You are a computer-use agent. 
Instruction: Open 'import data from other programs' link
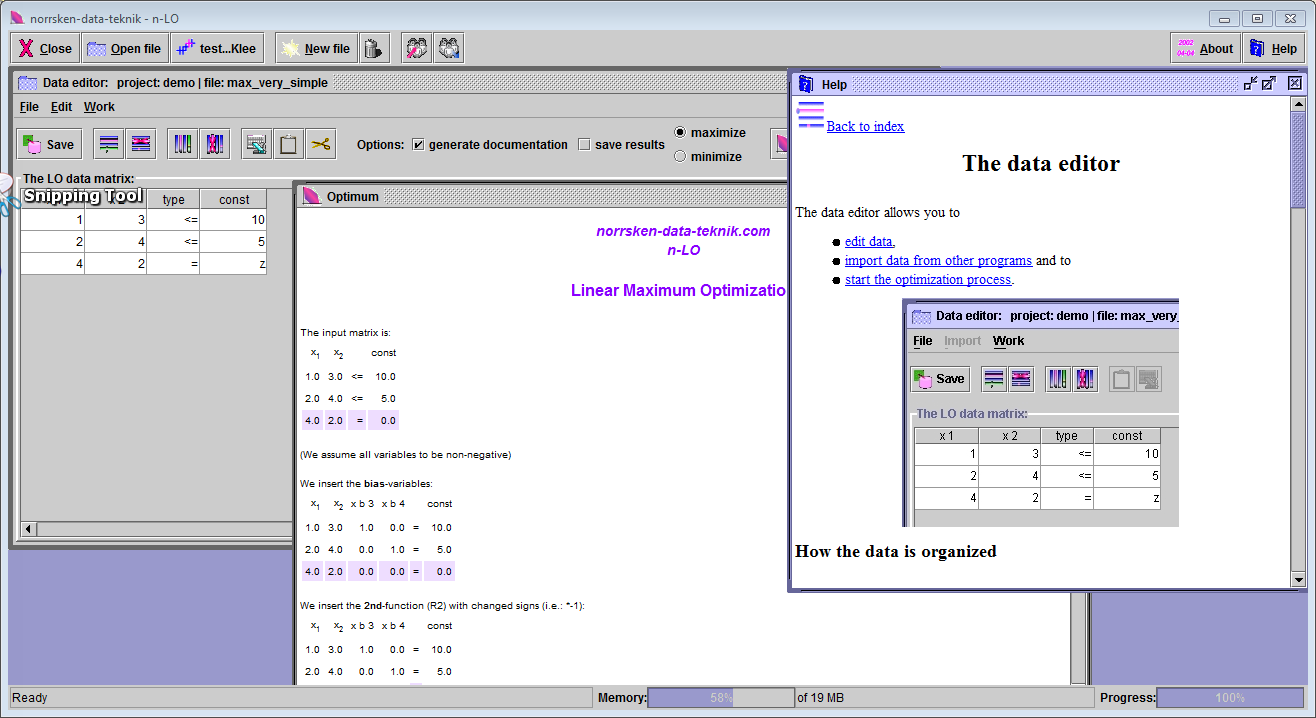tap(938, 260)
